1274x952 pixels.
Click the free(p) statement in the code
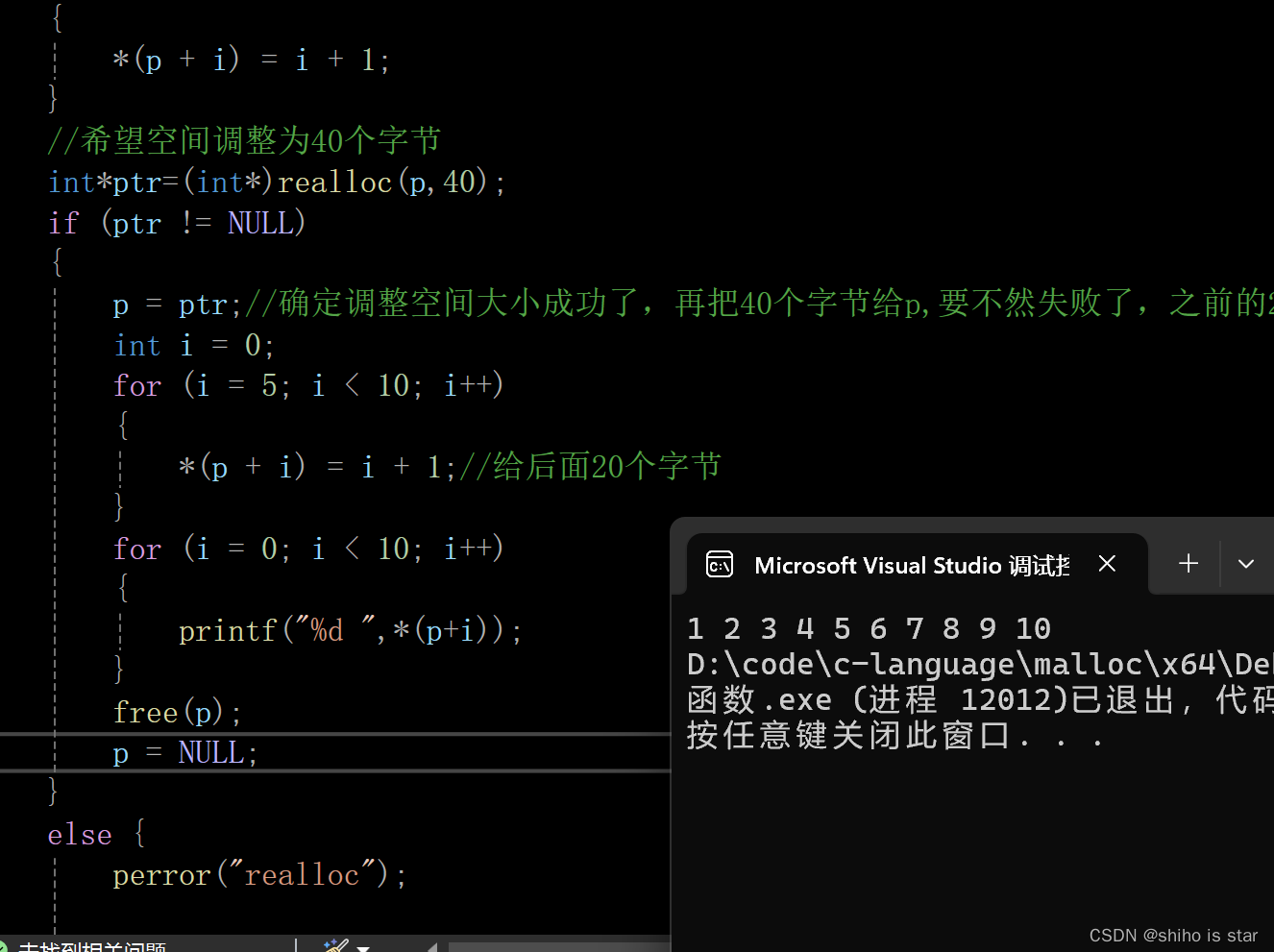176,712
